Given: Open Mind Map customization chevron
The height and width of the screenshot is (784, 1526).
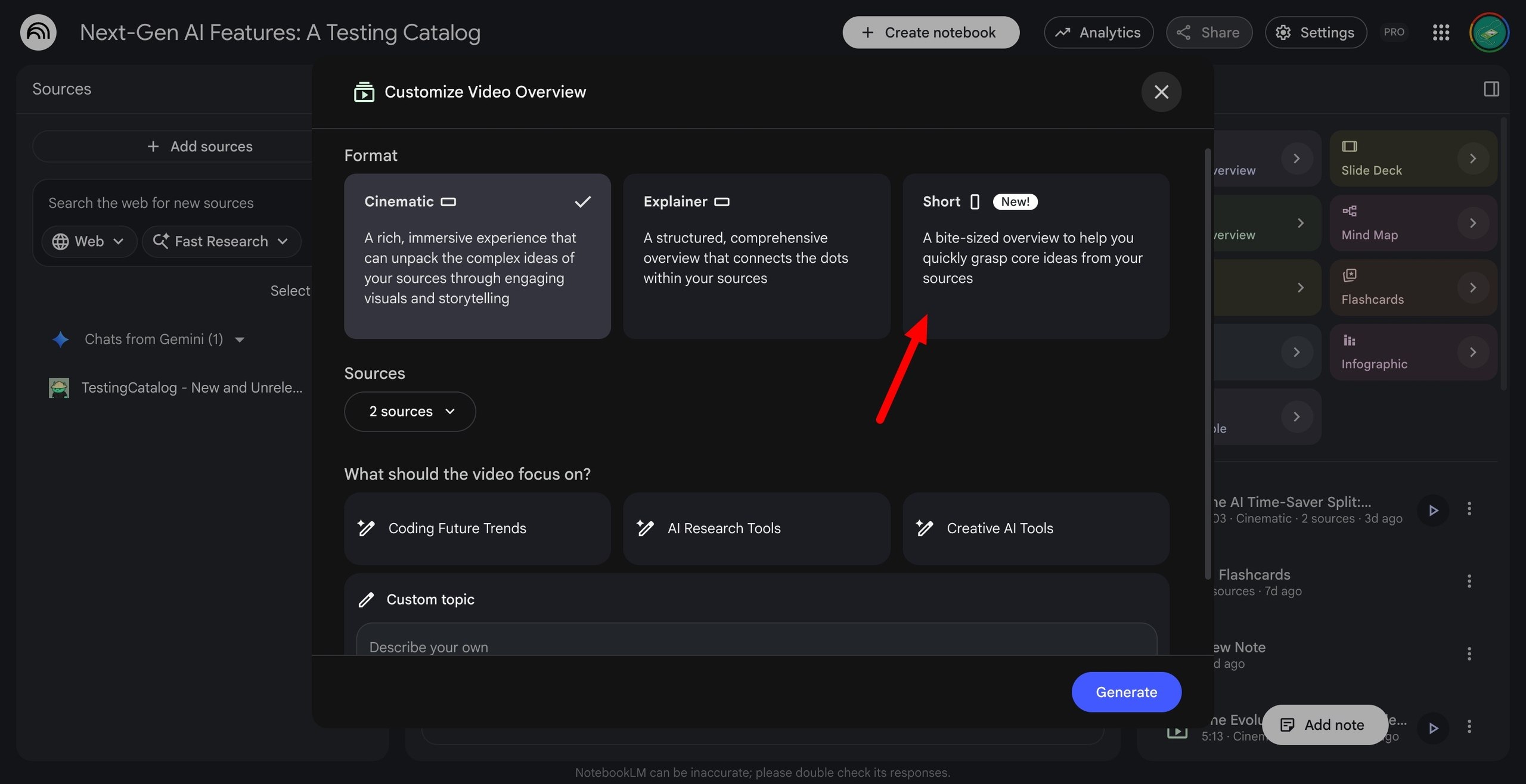Looking at the screenshot, I should tap(1472, 223).
